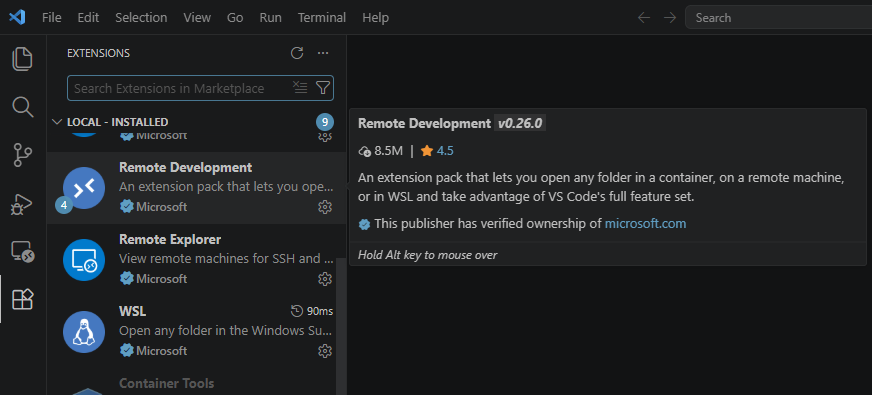Screen dimensions: 872x395
Task: Collapse the Local - Installed section
Action: [x=57, y=122]
